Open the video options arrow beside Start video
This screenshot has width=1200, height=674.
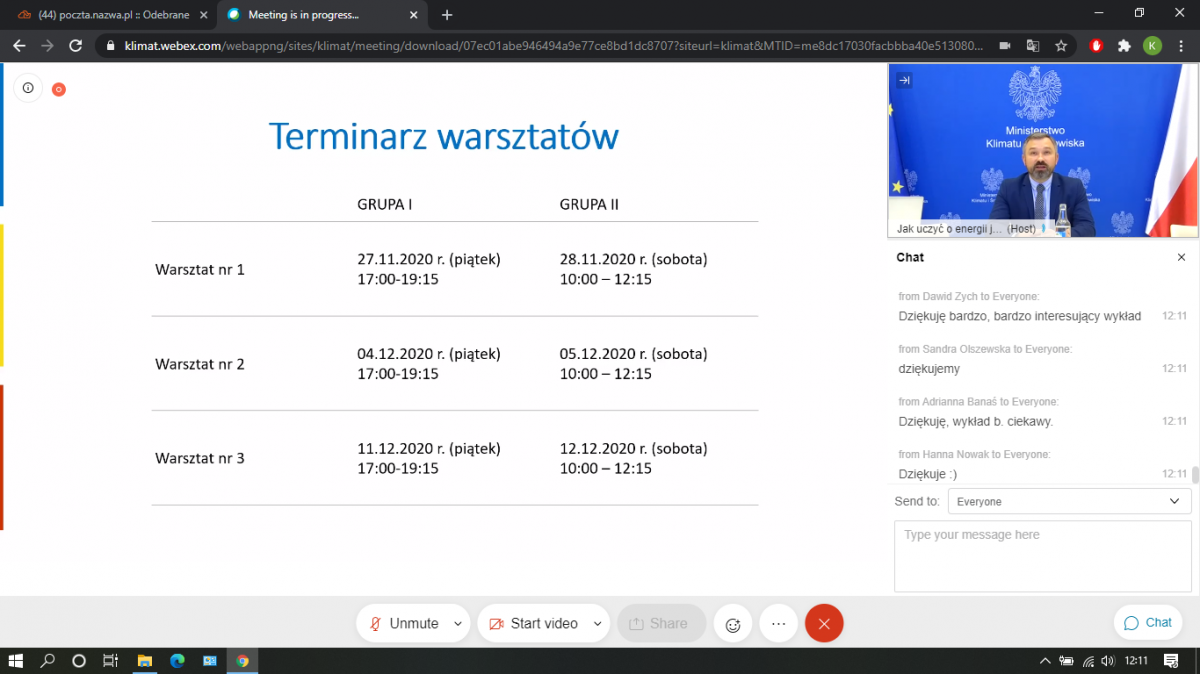tap(598, 623)
